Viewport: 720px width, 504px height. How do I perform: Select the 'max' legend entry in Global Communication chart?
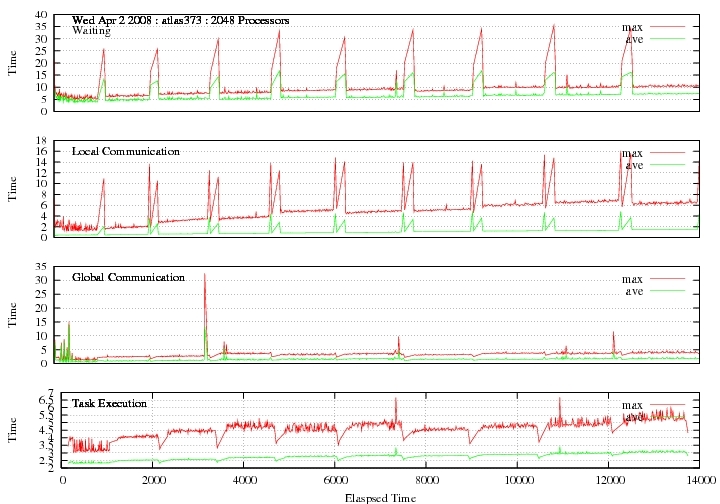point(632,279)
